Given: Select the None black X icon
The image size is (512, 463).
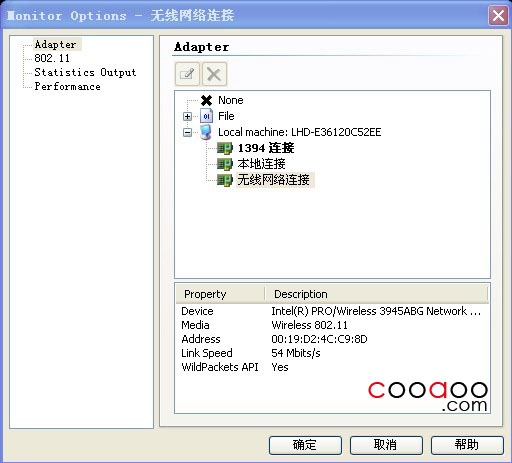Looking at the screenshot, I should (206, 100).
